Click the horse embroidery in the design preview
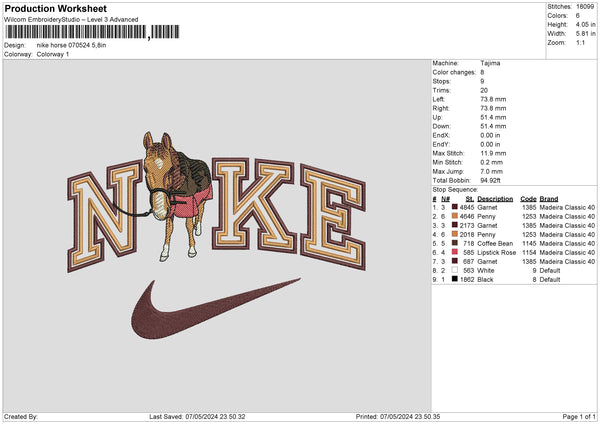 [x=176, y=195]
